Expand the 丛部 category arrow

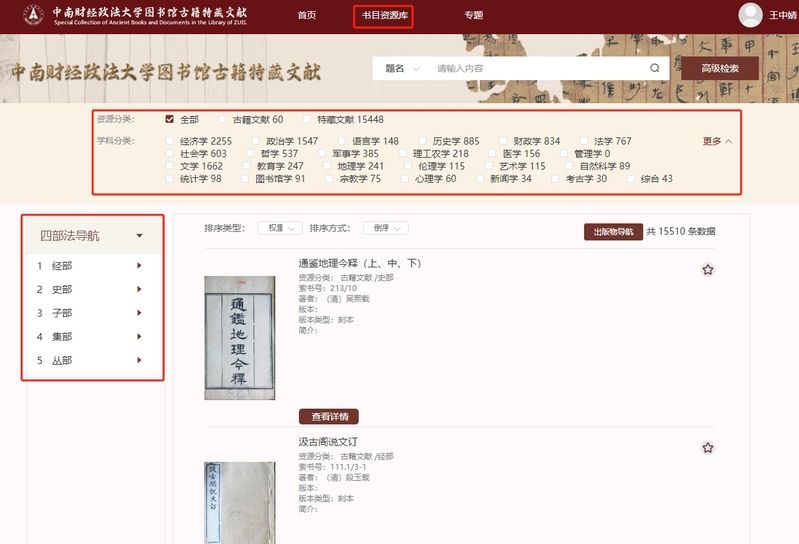tap(139, 360)
